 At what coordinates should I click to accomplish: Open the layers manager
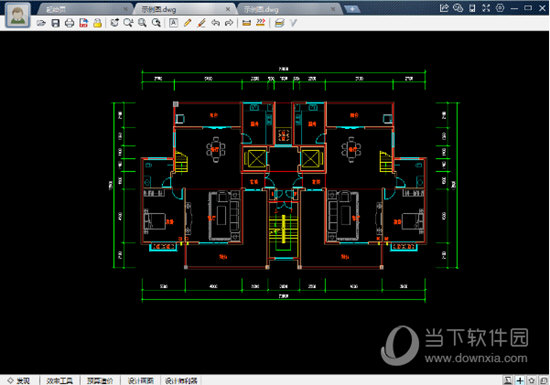coord(279,23)
